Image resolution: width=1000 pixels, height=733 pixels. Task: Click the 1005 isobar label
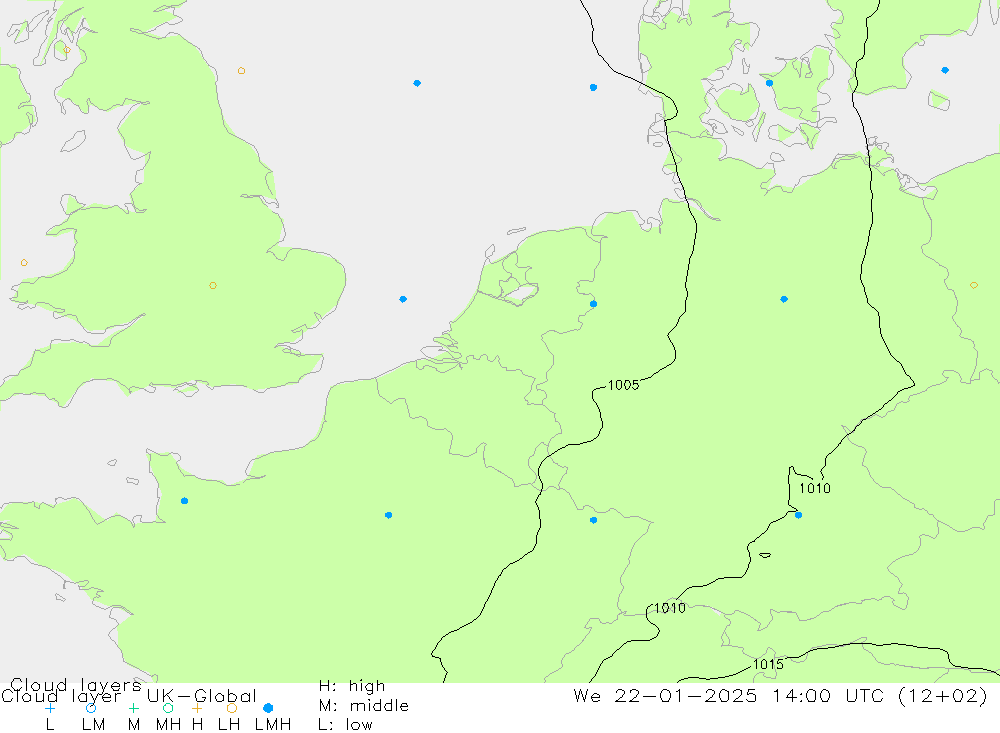click(x=623, y=385)
